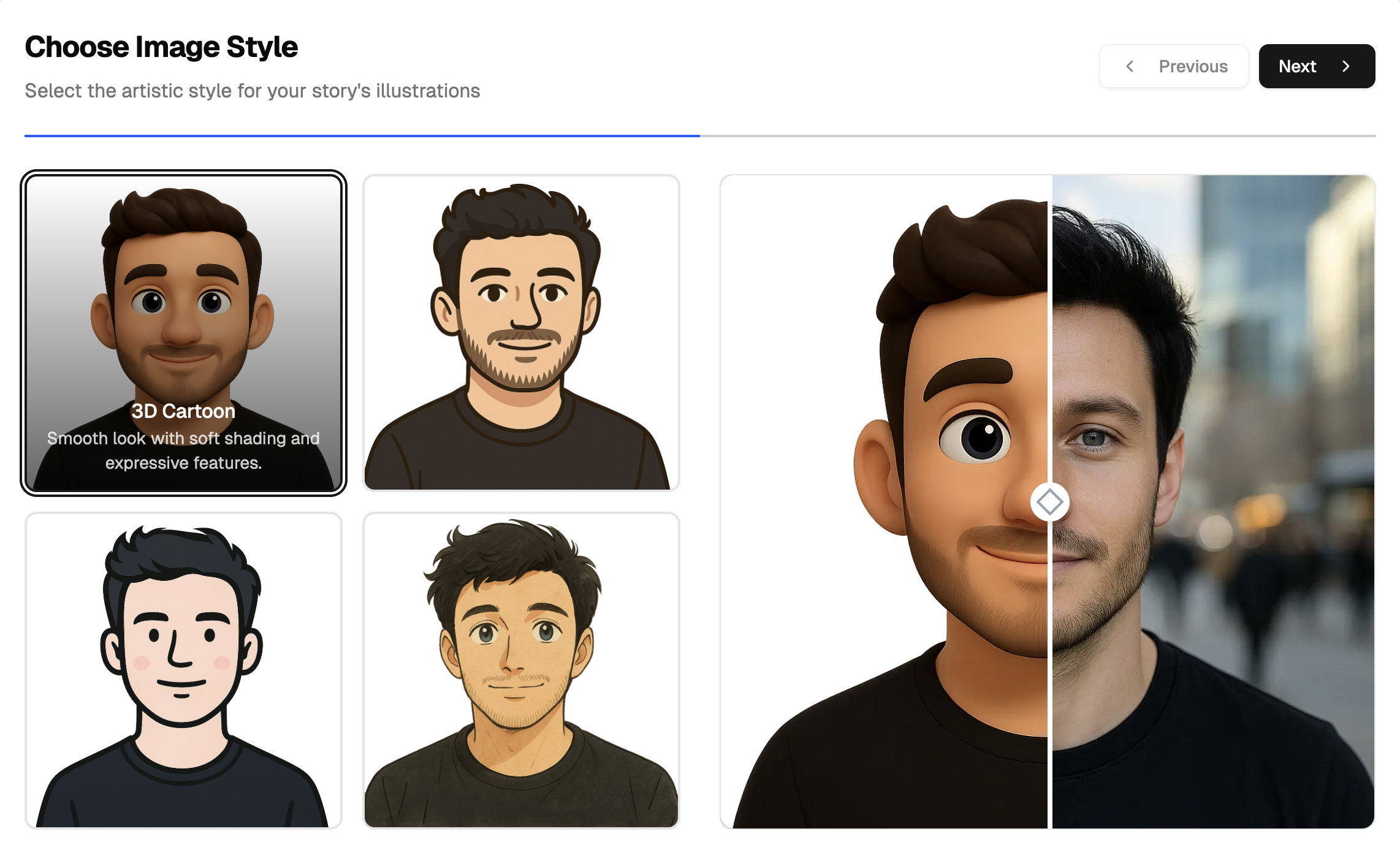1400x853 pixels.
Task: Click the "Select the artistic style" subtitle text
Action: click(x=252, y=91)
